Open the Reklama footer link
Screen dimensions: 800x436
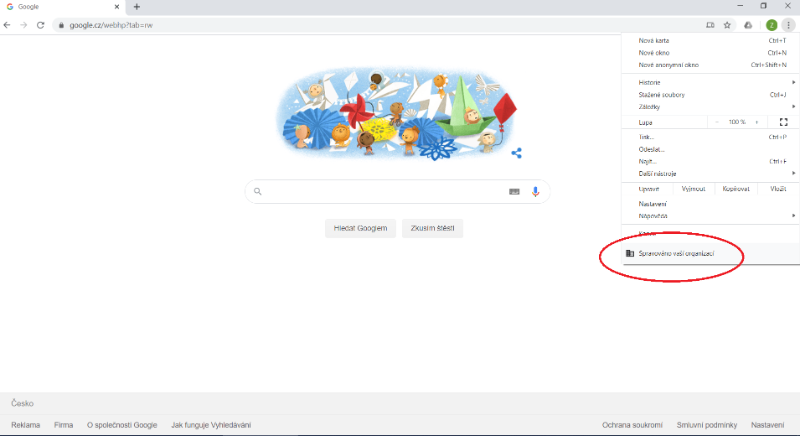(26, 425)
